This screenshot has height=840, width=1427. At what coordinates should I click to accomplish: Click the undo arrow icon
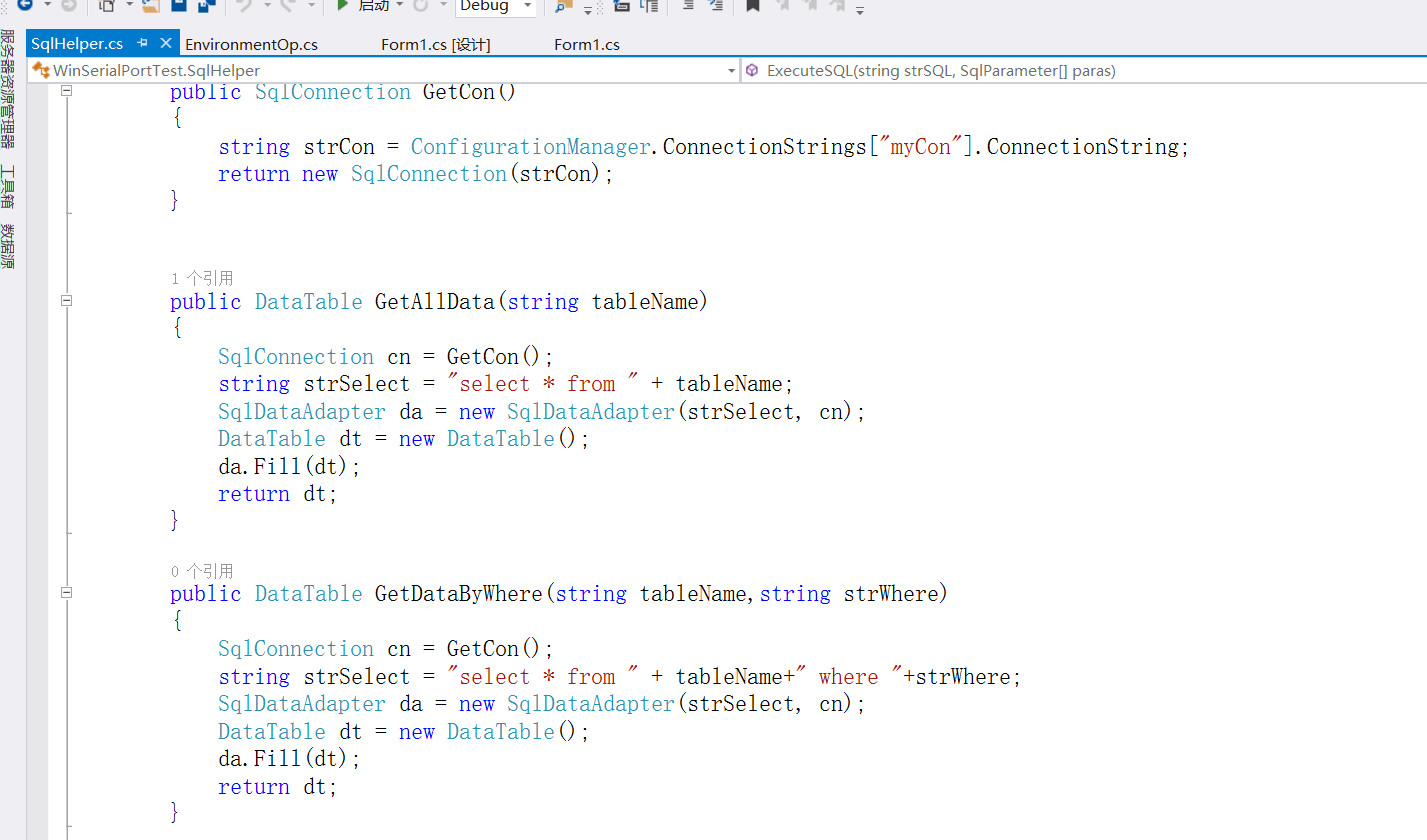coord(245,5)
